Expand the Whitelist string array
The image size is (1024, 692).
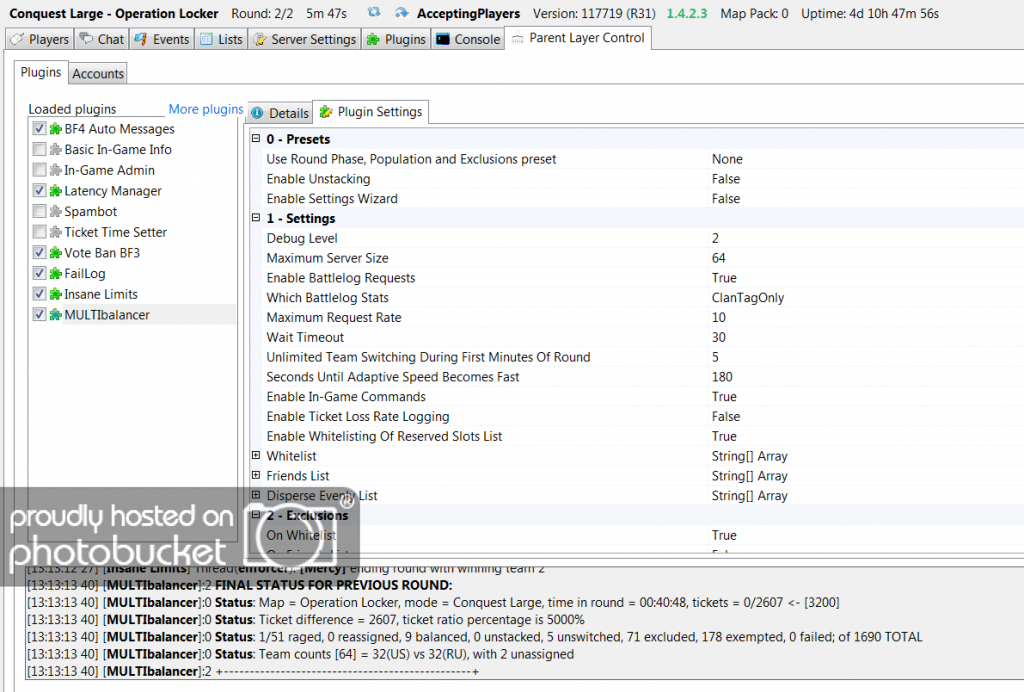click(256, 456)
